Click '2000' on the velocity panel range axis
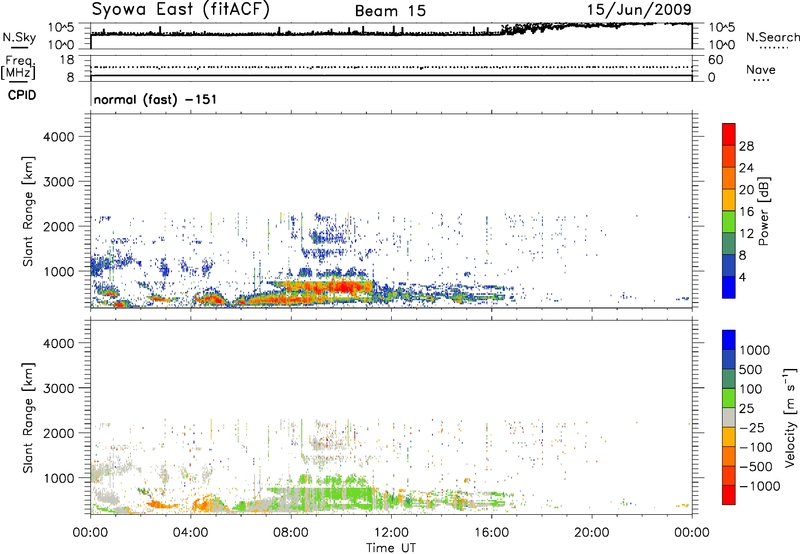The image size is (800, 554). point(58,433)
